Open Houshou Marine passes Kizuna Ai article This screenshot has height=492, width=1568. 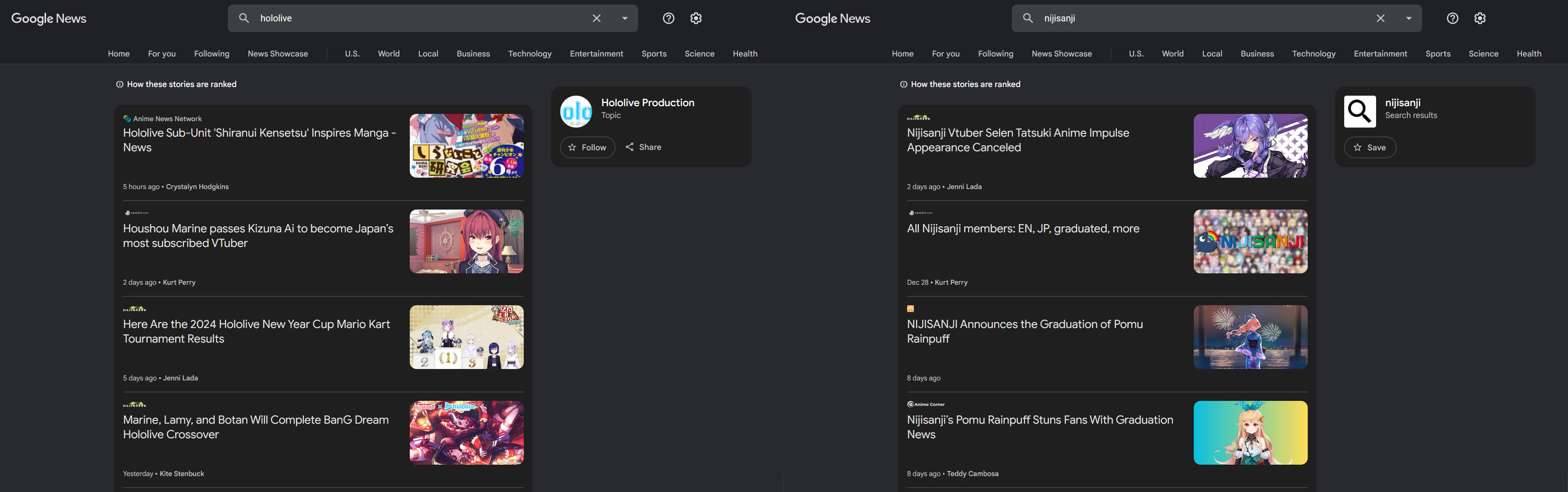pos(258,236)
